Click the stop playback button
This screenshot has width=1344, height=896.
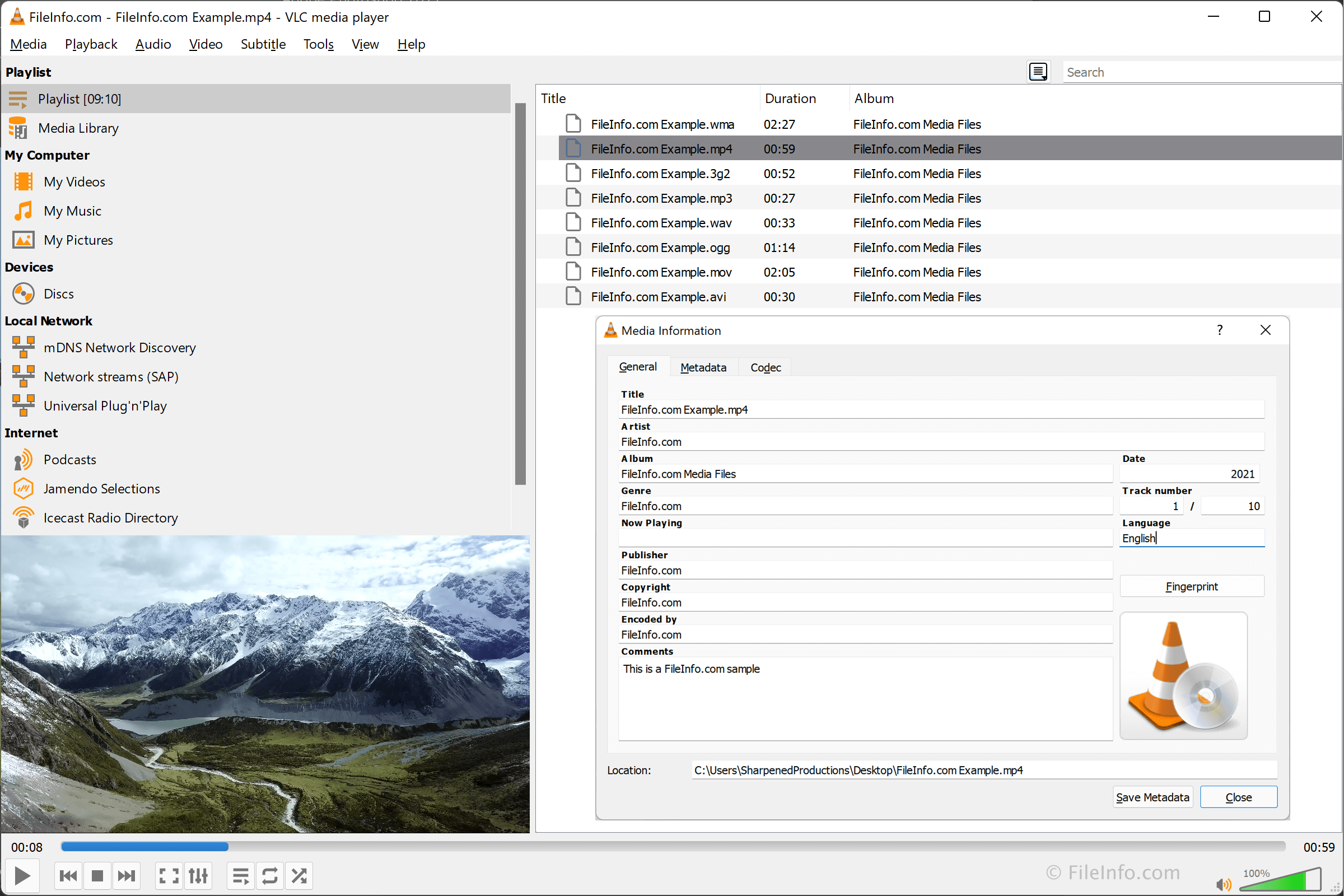[x=97, y=876]
